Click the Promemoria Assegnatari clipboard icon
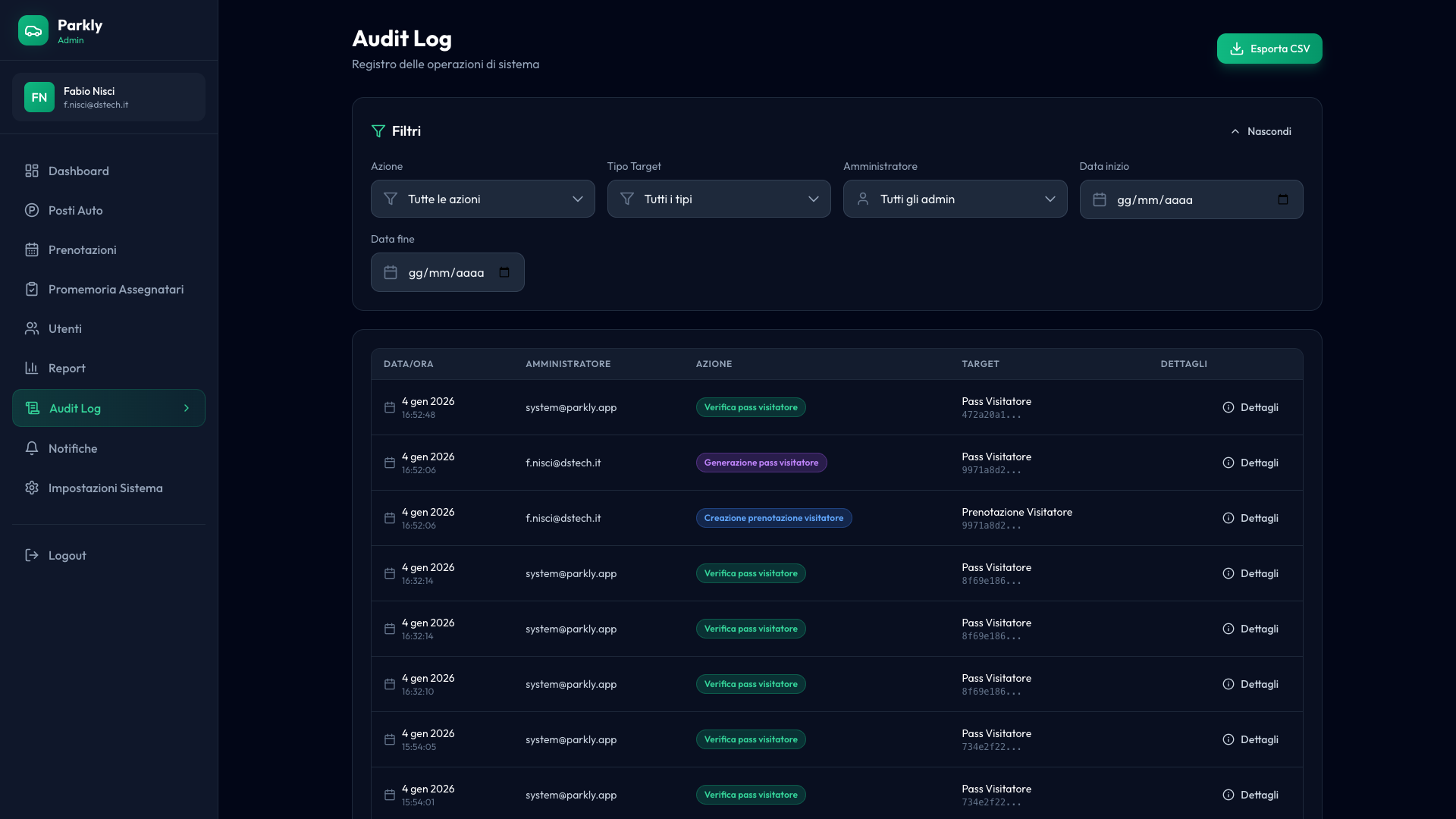 32,290
